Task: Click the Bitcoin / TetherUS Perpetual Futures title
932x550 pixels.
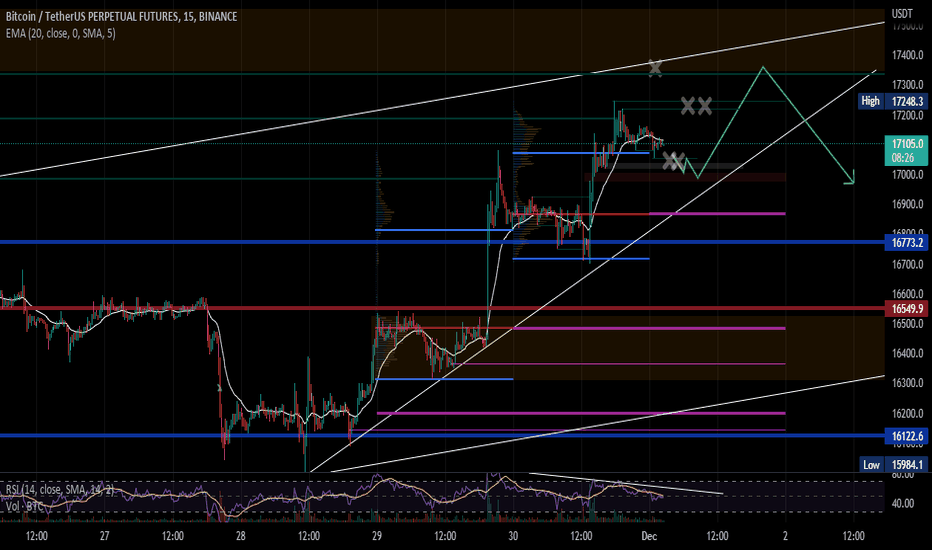Action: tap(121, 17)
